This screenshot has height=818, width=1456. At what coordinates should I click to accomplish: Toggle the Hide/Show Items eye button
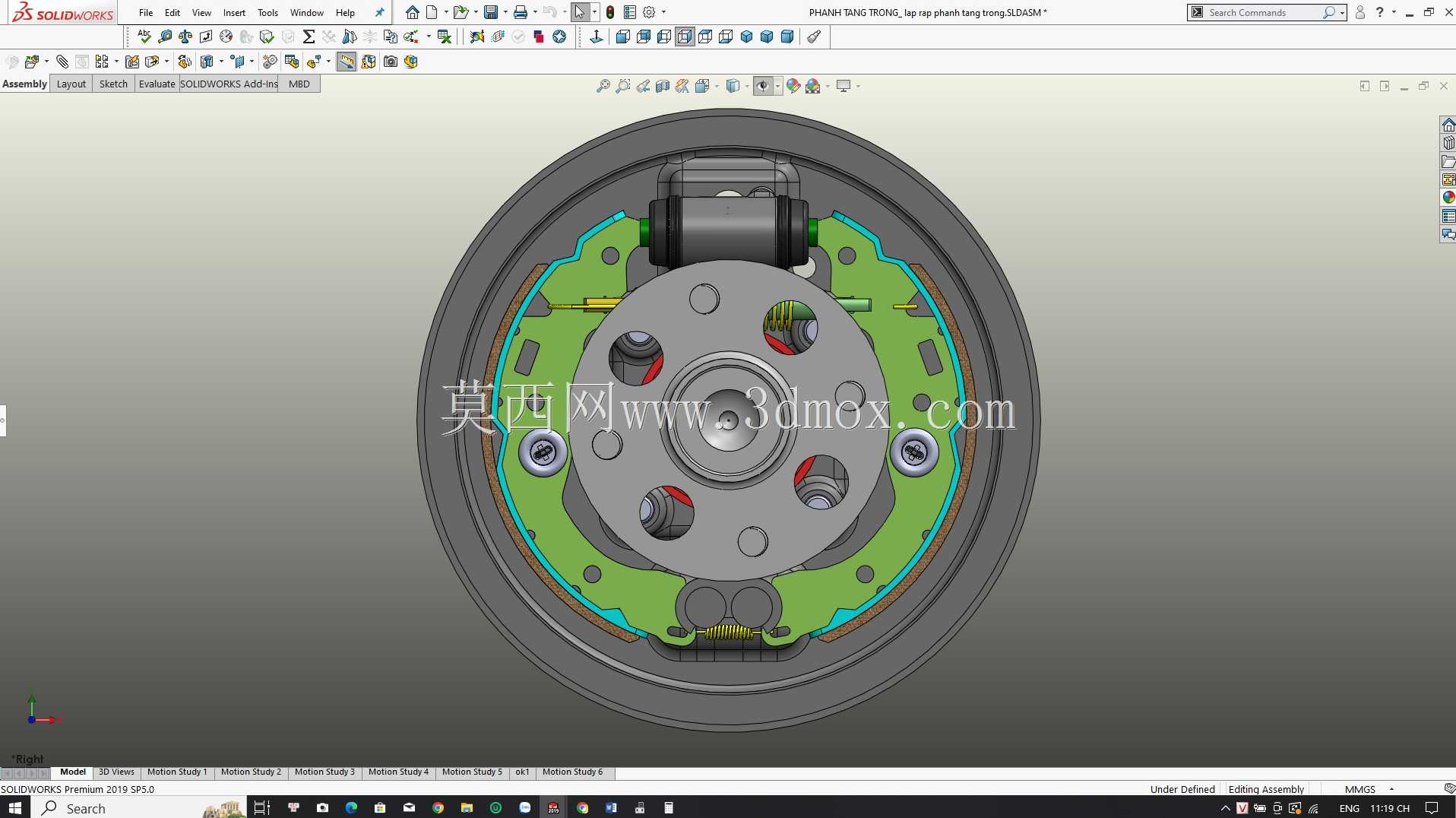point(763,86)
